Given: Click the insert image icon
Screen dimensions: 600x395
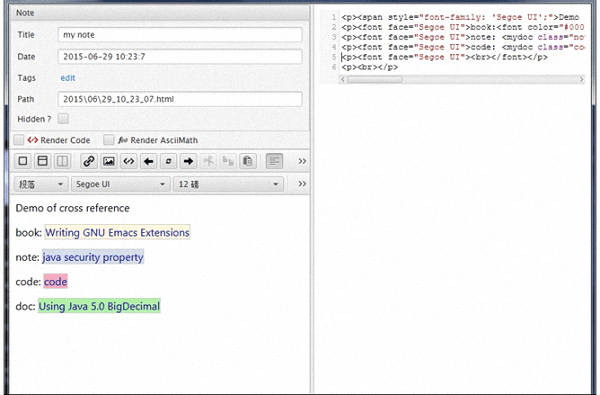Looking at the screenshot, I should pyautogui.click(x=109, y=161).
